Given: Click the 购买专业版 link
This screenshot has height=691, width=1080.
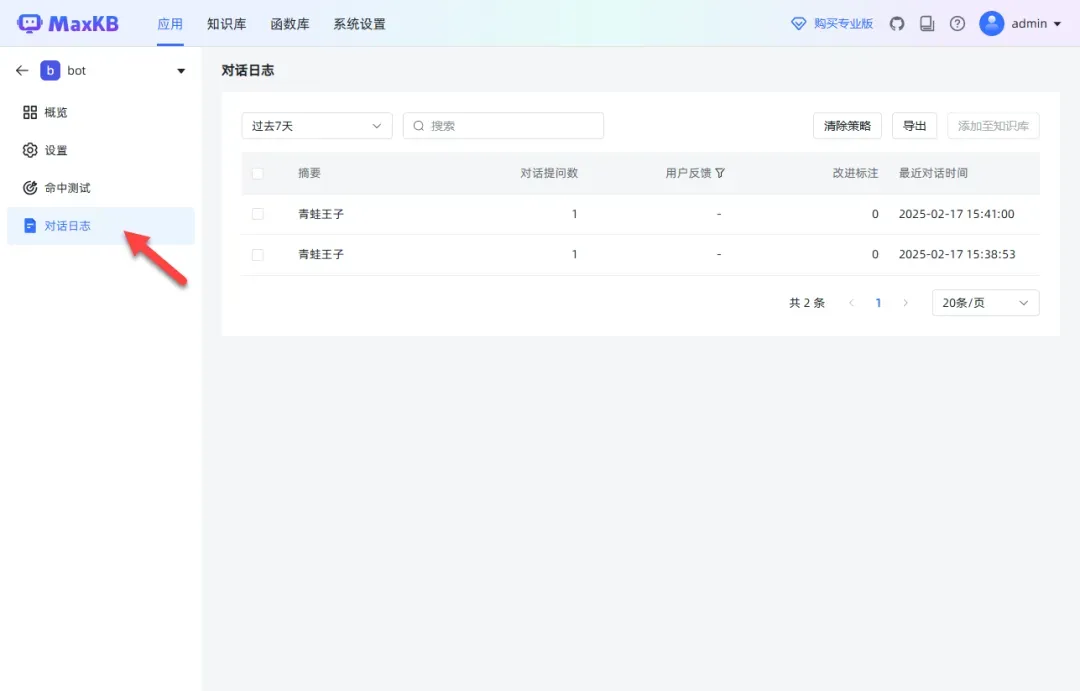Looking at the screenshot, I should pyautogui.click(x=843, y=23).
